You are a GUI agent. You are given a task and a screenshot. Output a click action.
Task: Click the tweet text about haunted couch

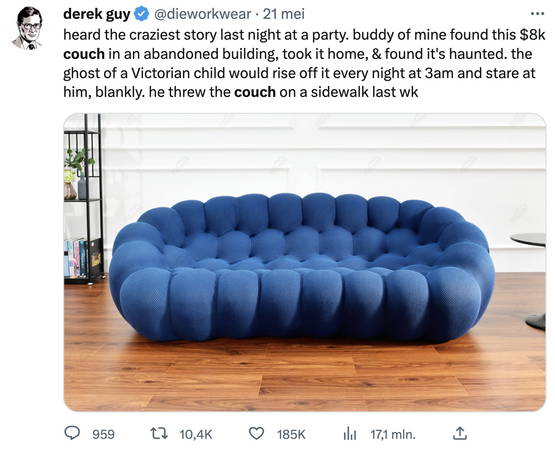(304, 63)
